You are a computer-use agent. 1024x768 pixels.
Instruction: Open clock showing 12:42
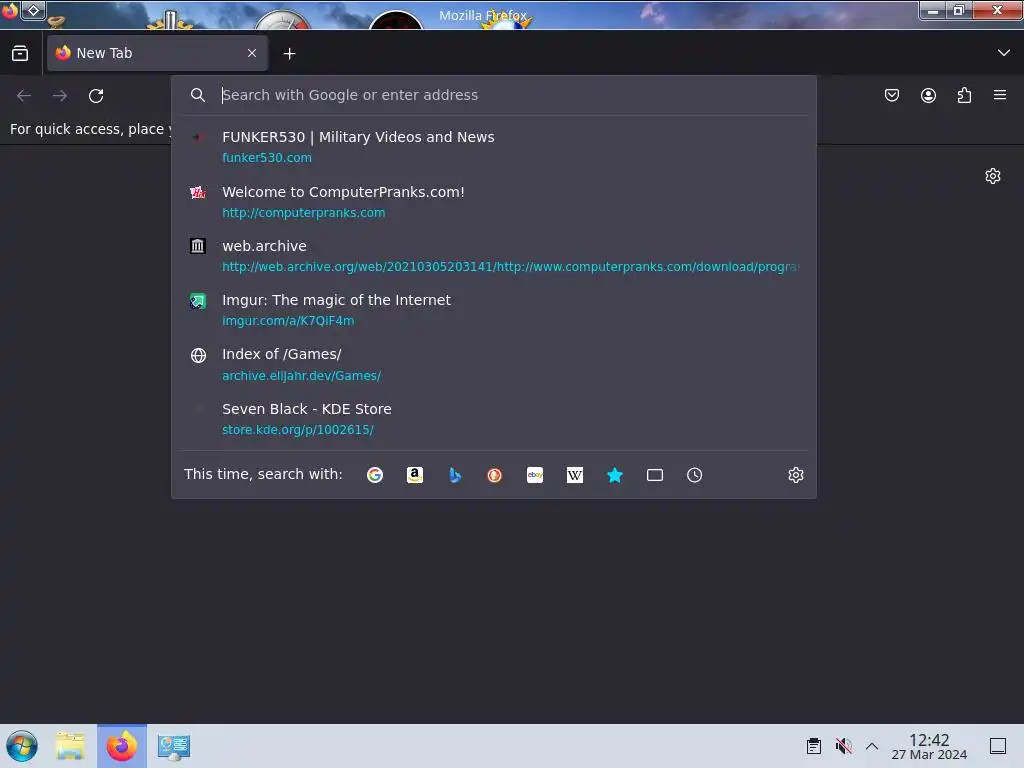click(929, 746)
